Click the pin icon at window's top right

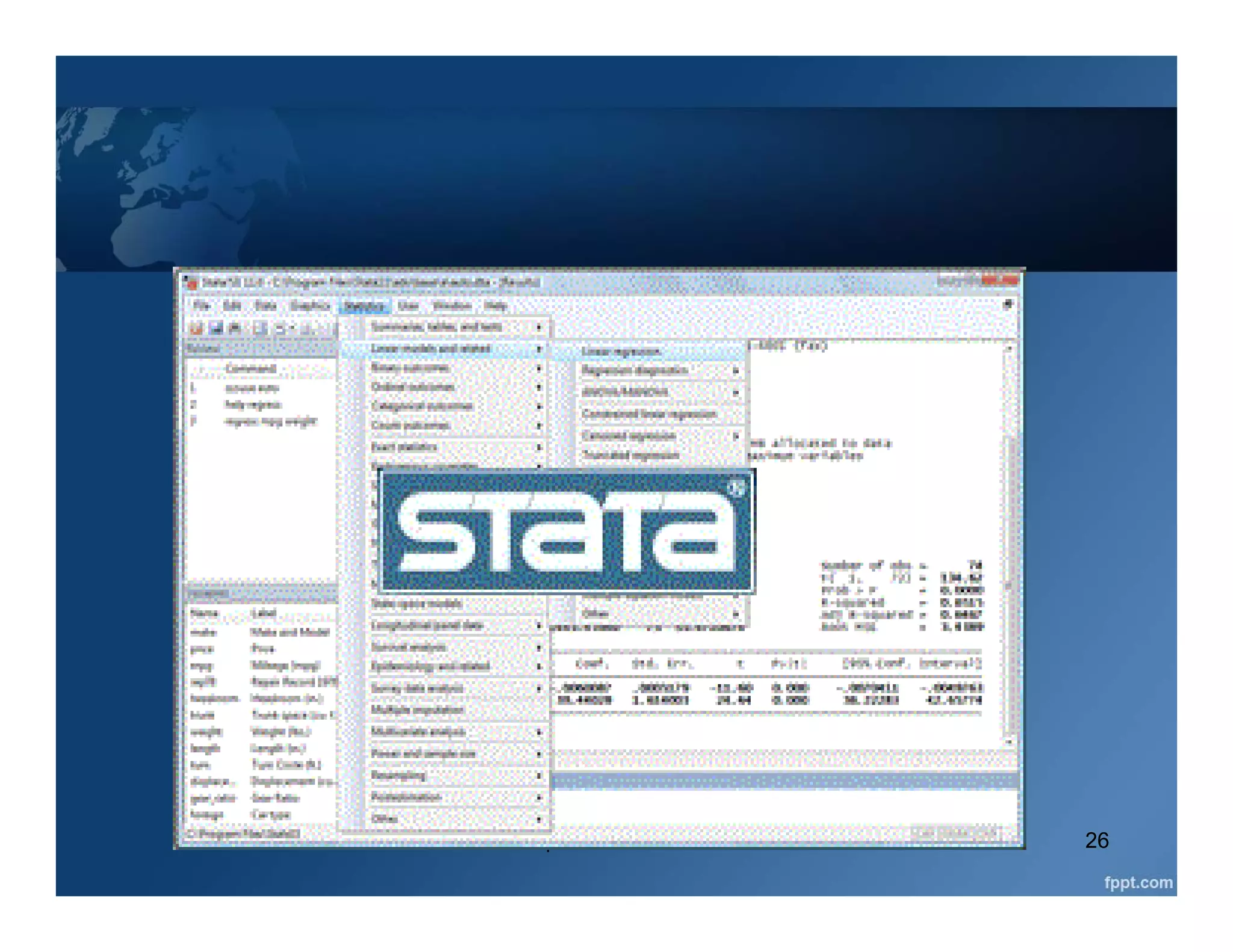pyautogui.click(x=1008, y=304)
